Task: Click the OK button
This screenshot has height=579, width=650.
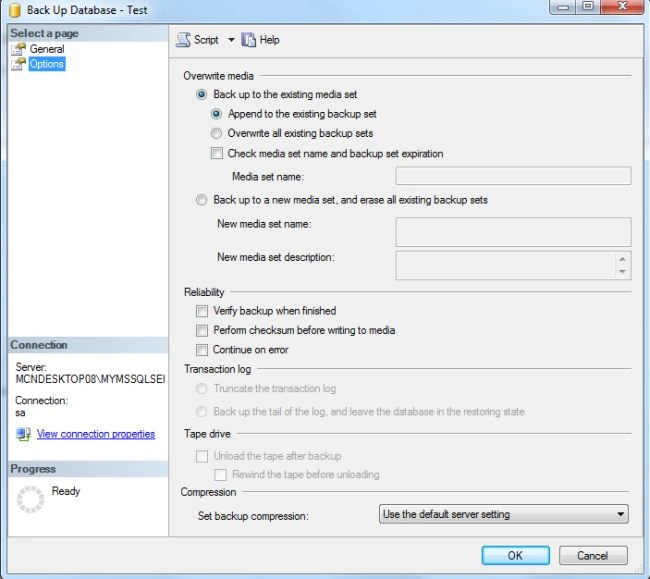Action: tap(516, 555)
